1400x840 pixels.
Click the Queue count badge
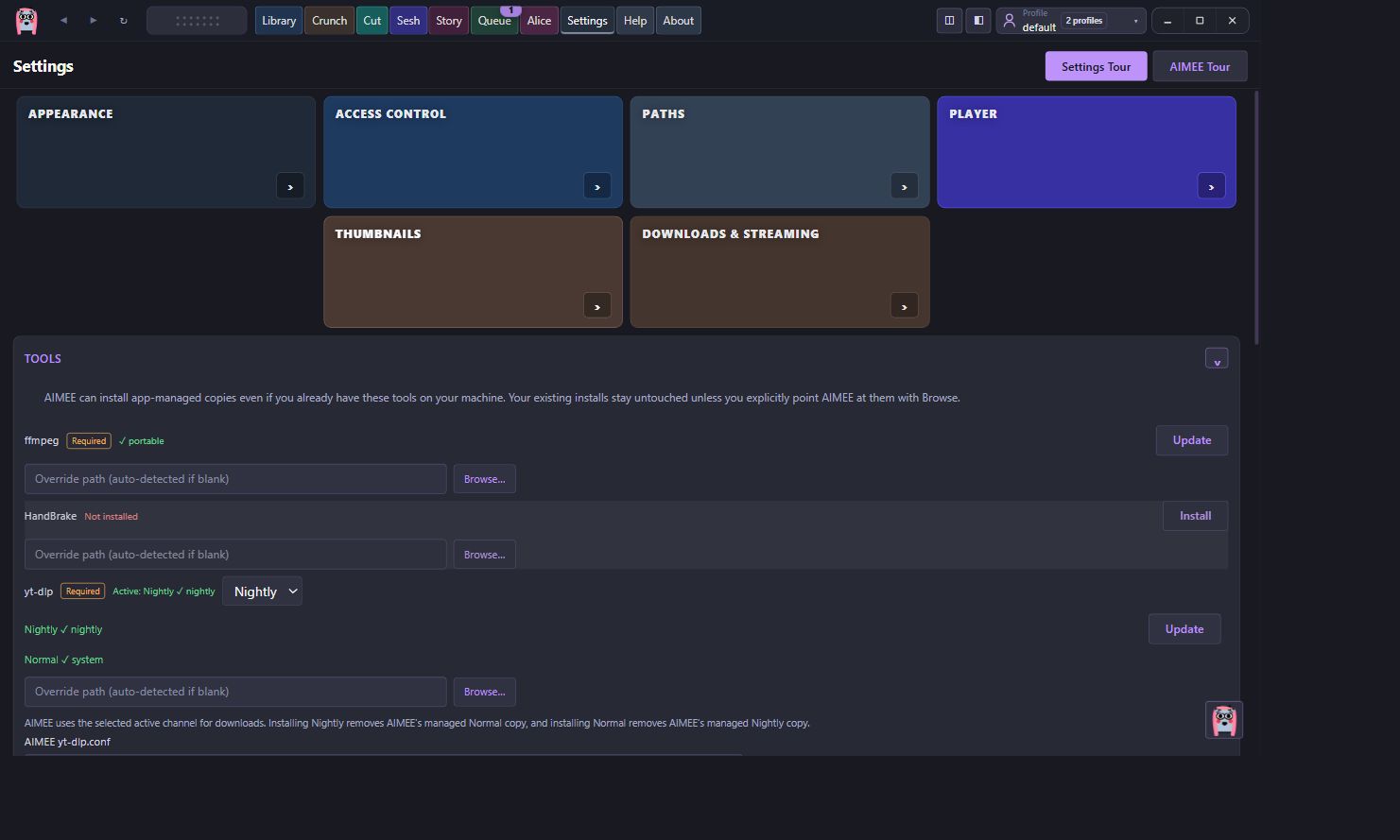tap(510, 10)
